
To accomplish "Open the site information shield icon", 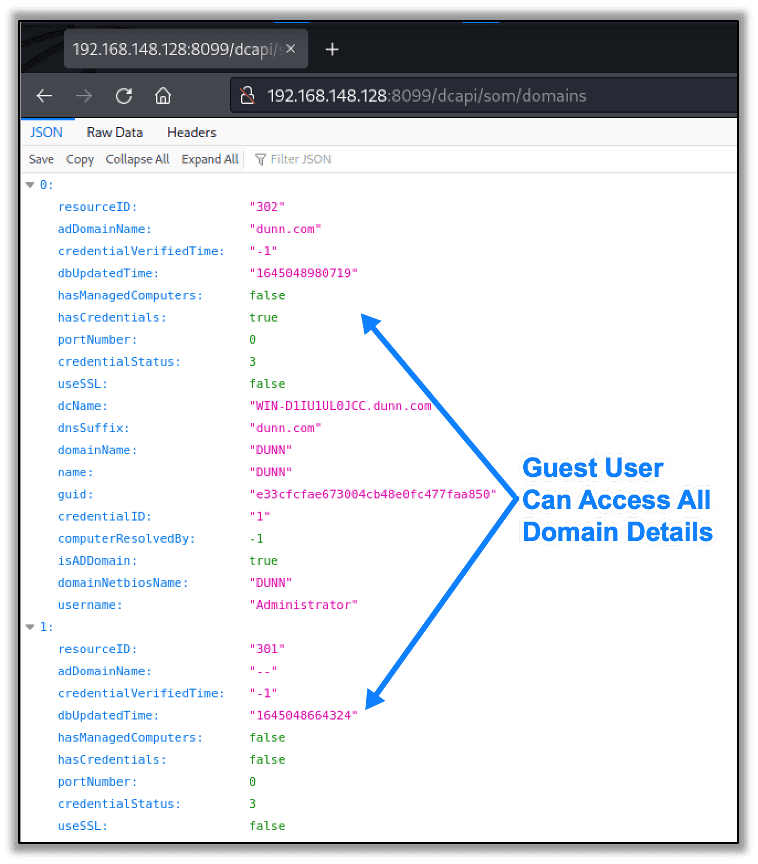I will (x=247, y=95).
